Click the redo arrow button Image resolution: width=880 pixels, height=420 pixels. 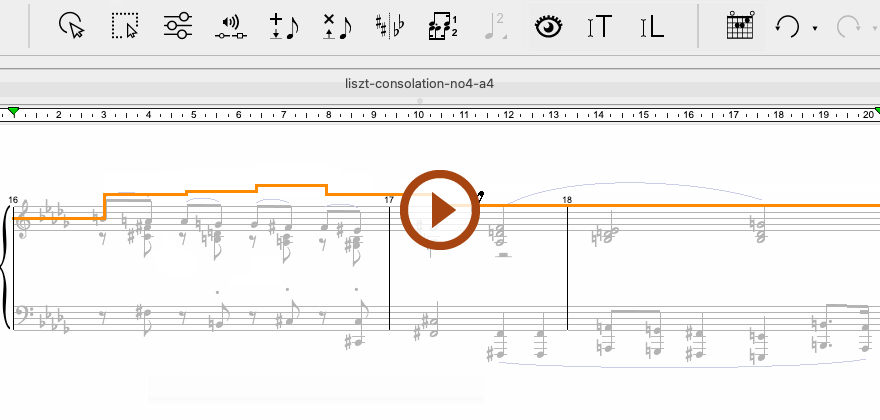tap(848, 27)
